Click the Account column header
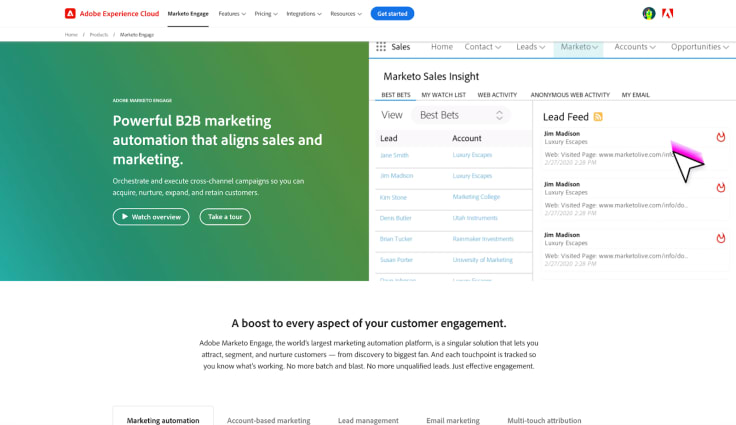The width and height of the screenshot is (736, 425). [467, 139]
